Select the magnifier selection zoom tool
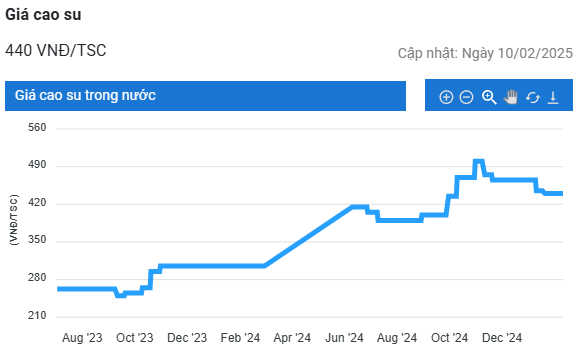Screen dimensions: 582x362 tap(489, 97)
